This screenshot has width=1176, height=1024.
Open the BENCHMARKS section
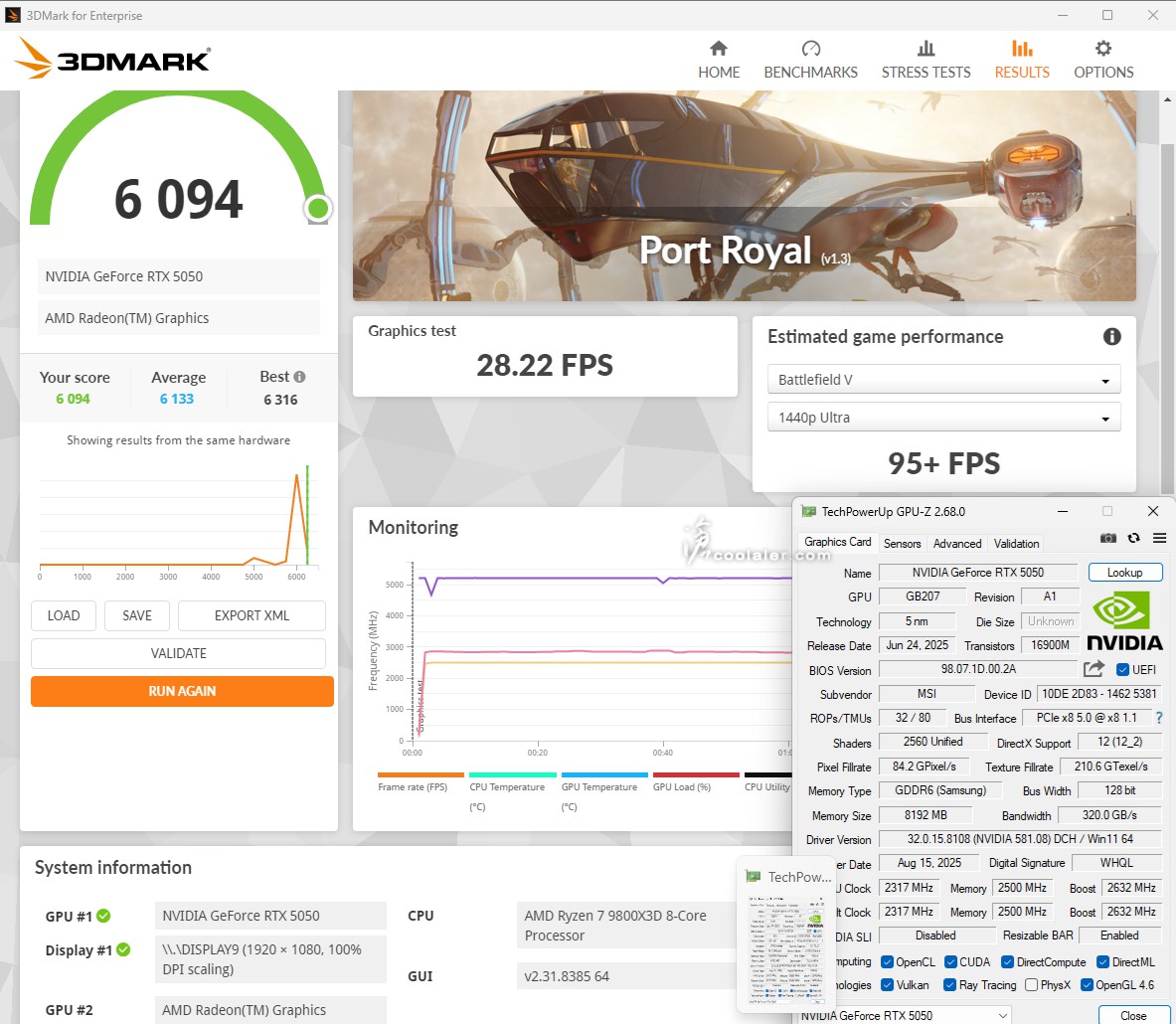click(811, 60)
